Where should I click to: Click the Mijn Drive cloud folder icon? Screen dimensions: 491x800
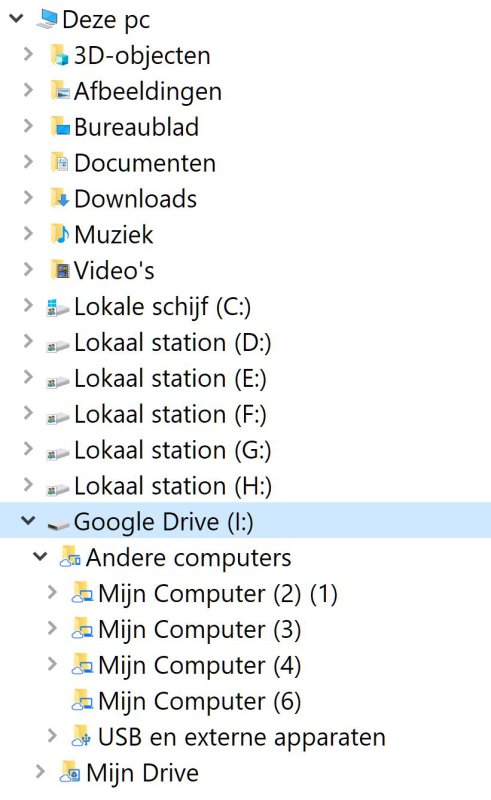tap(69, 772)
